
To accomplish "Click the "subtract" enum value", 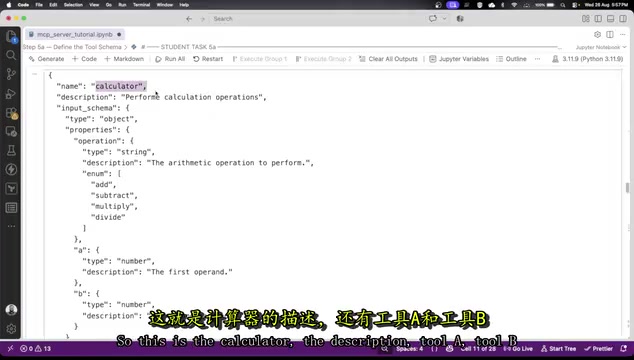I will pyautogui.click(x=114, y=195).
